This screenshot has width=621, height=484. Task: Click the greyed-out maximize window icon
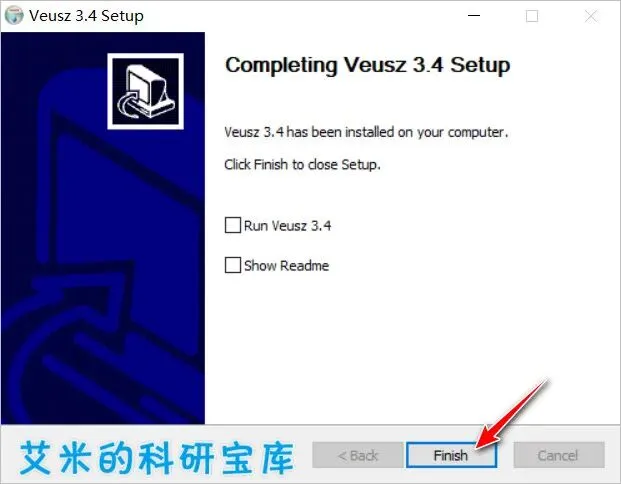pyautogui.click(x=531, y=16)
